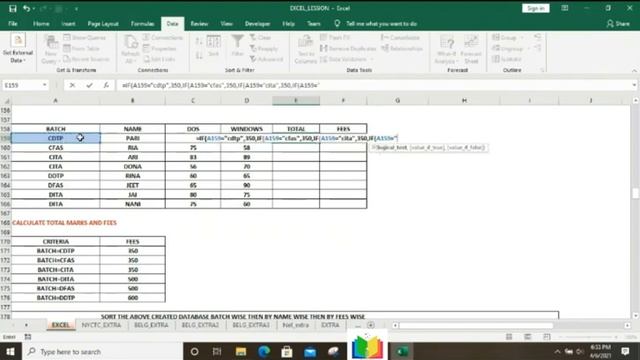The height and width of the screenshot is (360, 640).
Task: Create a Forecast Sheet
Action: point(471,49)
